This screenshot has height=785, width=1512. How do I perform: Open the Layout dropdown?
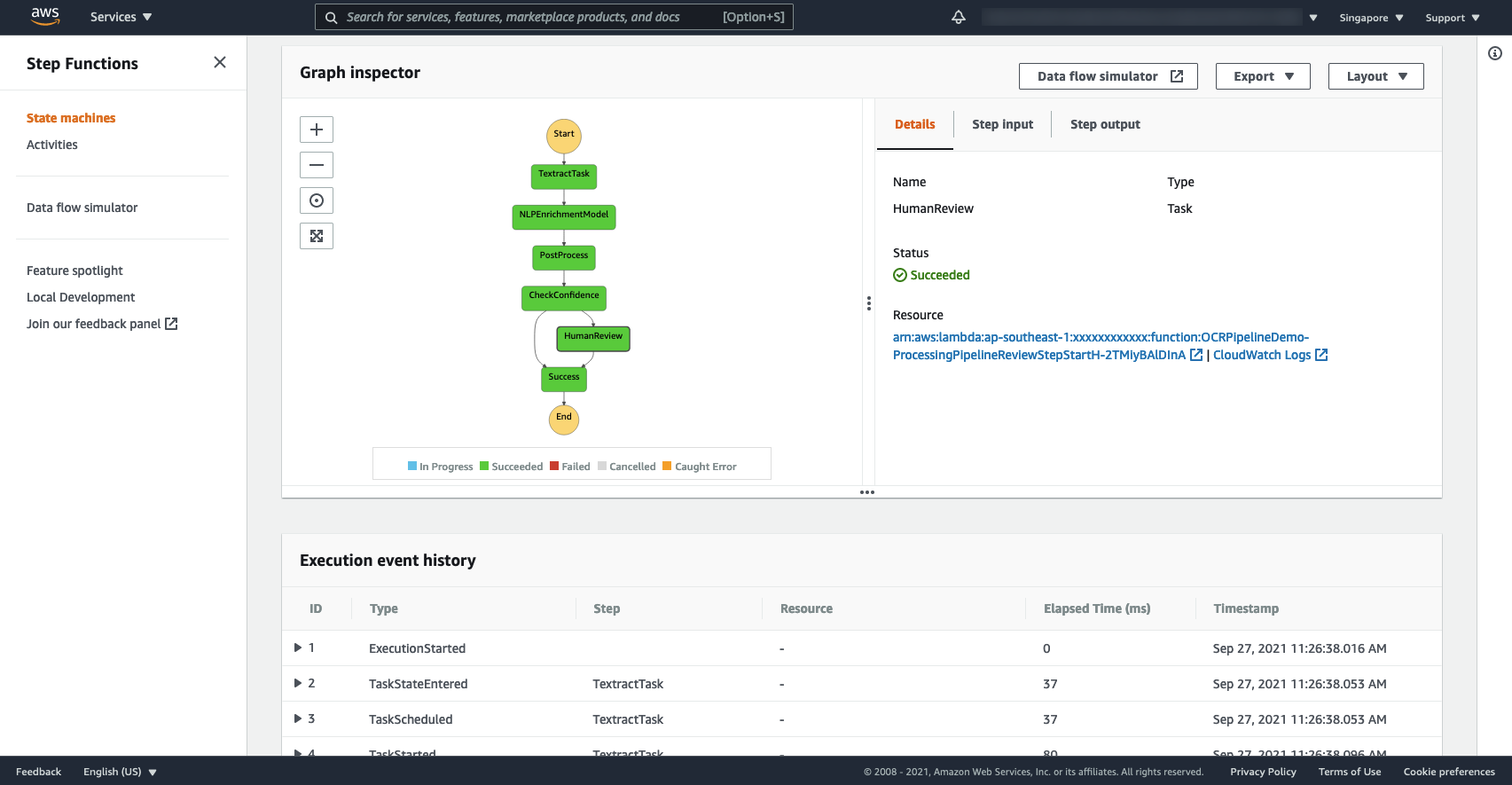pyautogui.click(x=1376, y=76)
